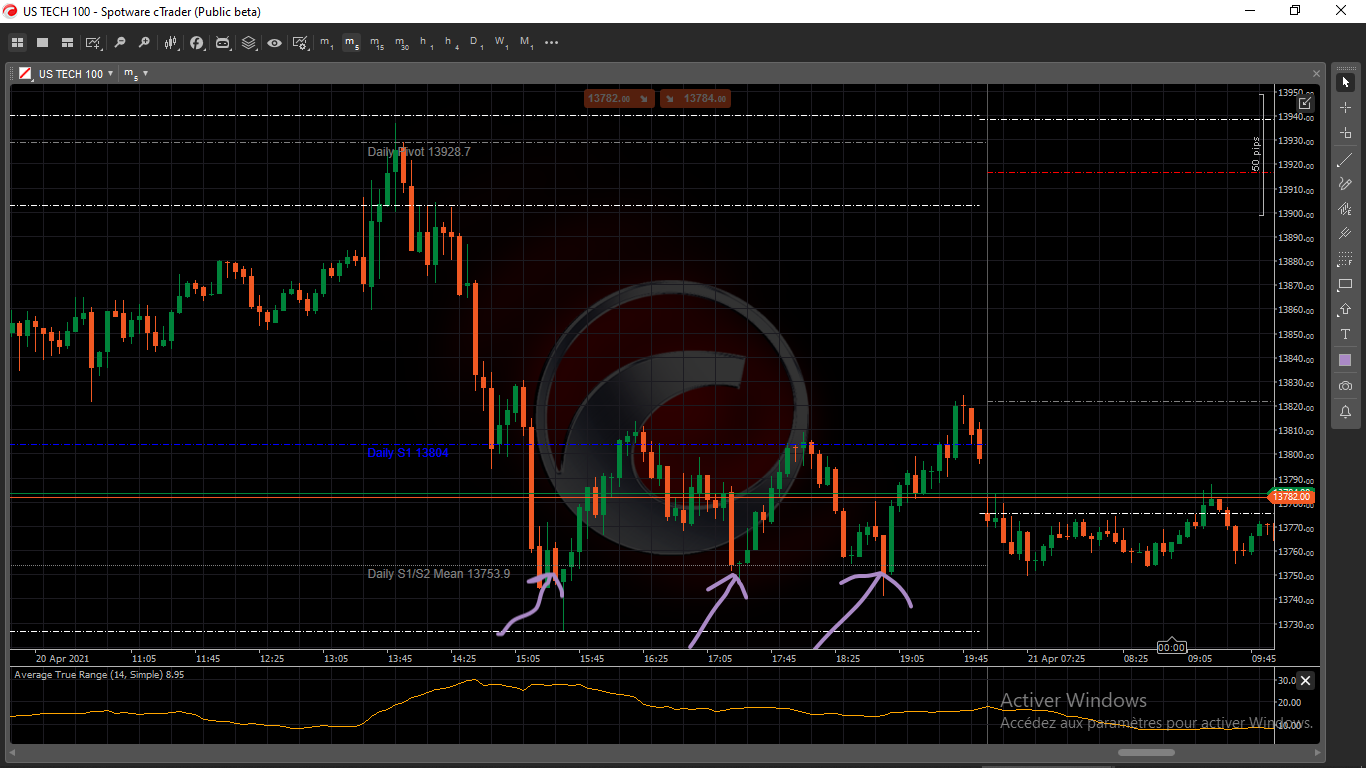Switch to m30 timeframe
Viewport: 1366px width, 768px height.
[401, 43]
